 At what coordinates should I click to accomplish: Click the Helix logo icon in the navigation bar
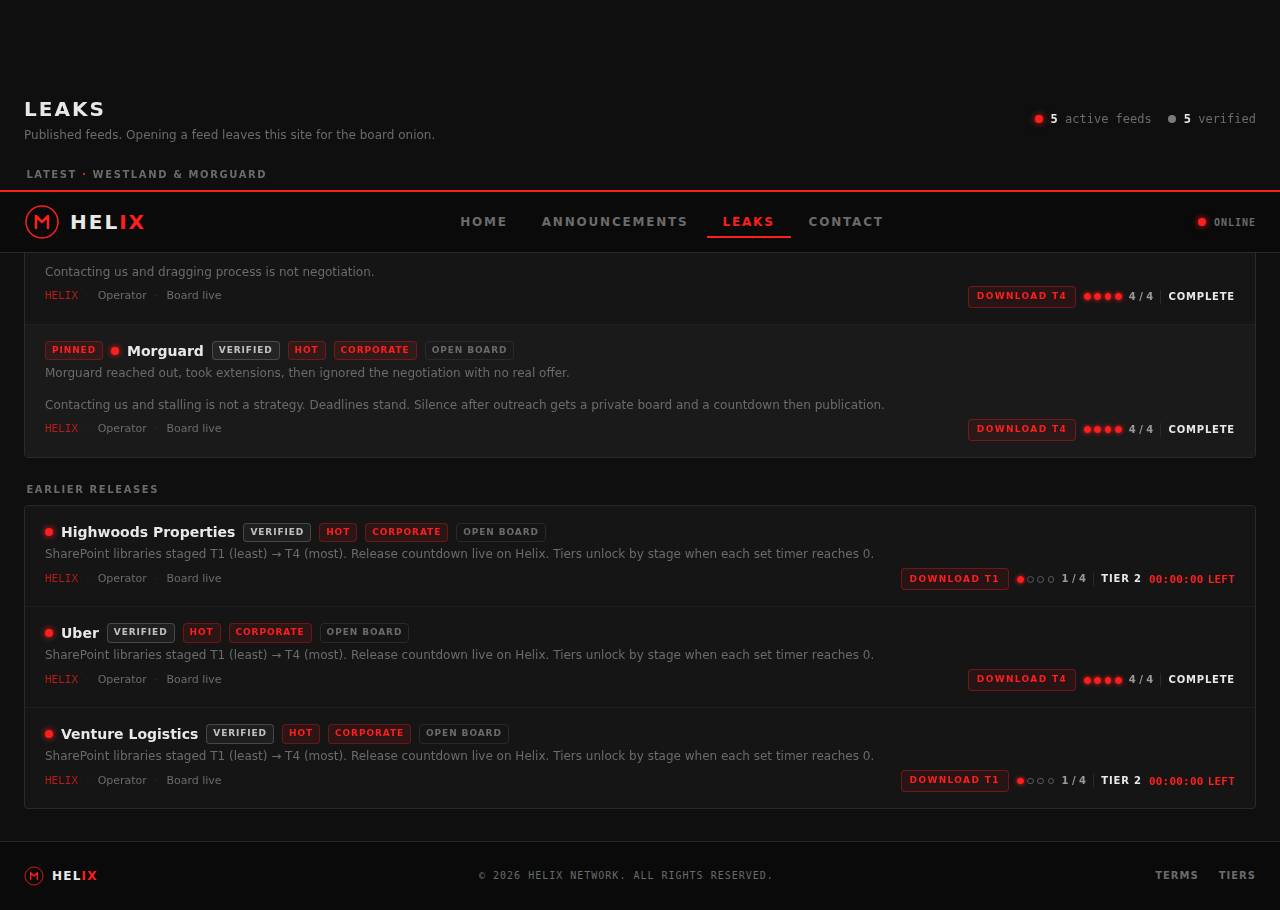coord(42,222)
